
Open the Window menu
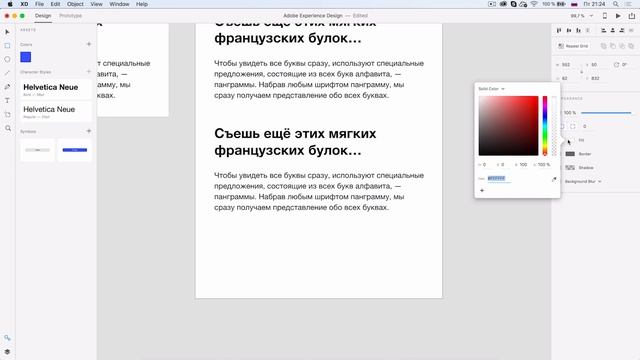119,4
